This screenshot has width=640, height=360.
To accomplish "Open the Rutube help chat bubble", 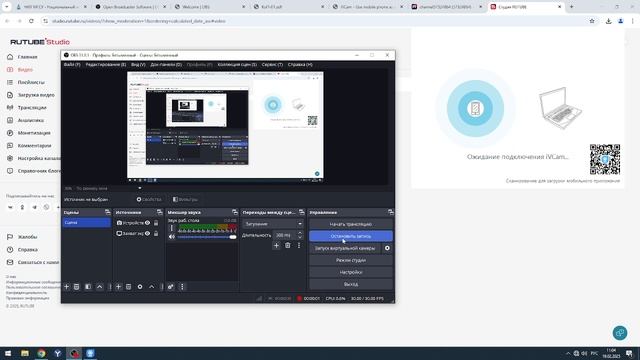I will tap(620, 333).
